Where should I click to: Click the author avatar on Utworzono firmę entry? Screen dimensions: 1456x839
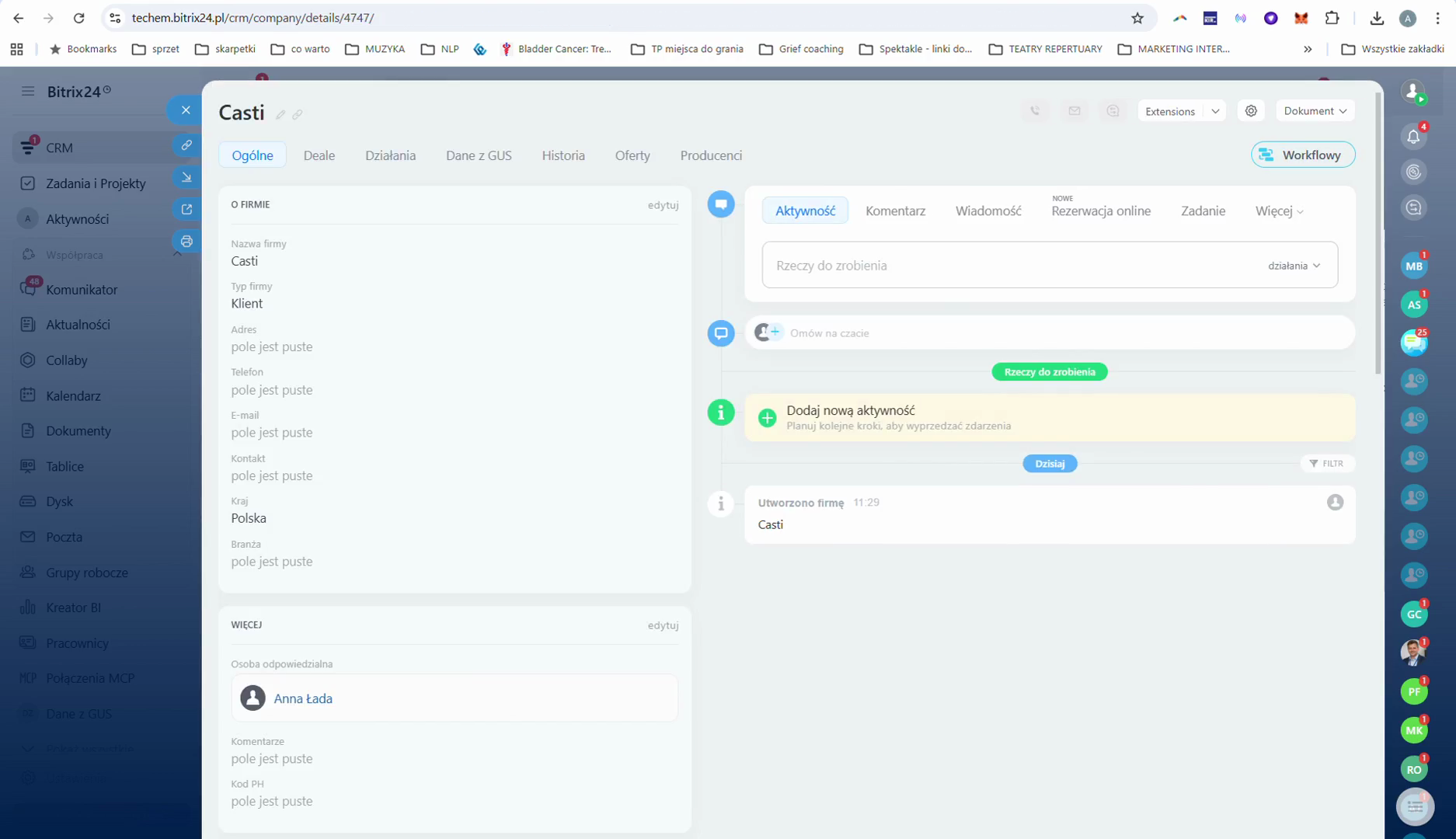(1335, 503)
